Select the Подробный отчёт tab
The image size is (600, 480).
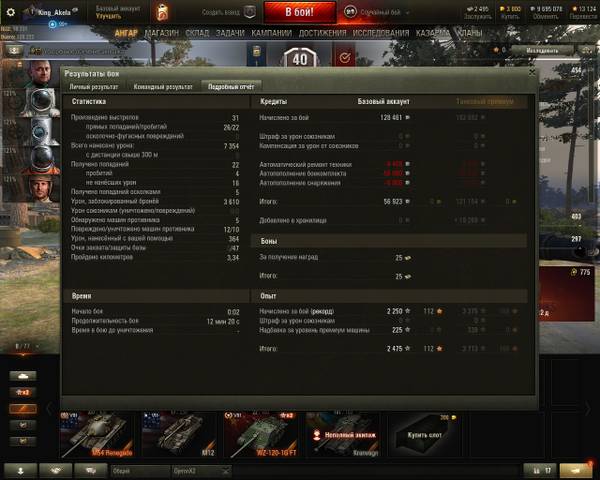(x=231, y=87)
